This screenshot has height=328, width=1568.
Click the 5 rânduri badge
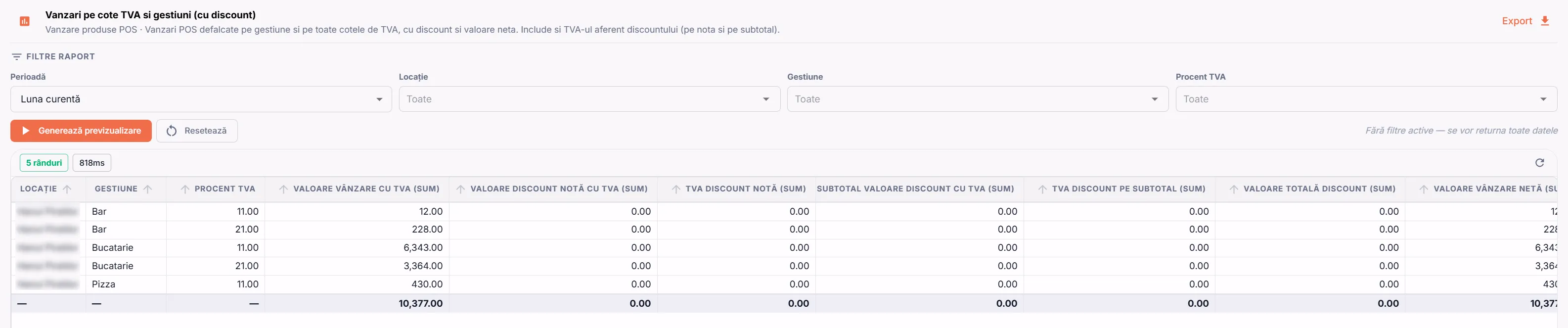[x=44, y=163]
